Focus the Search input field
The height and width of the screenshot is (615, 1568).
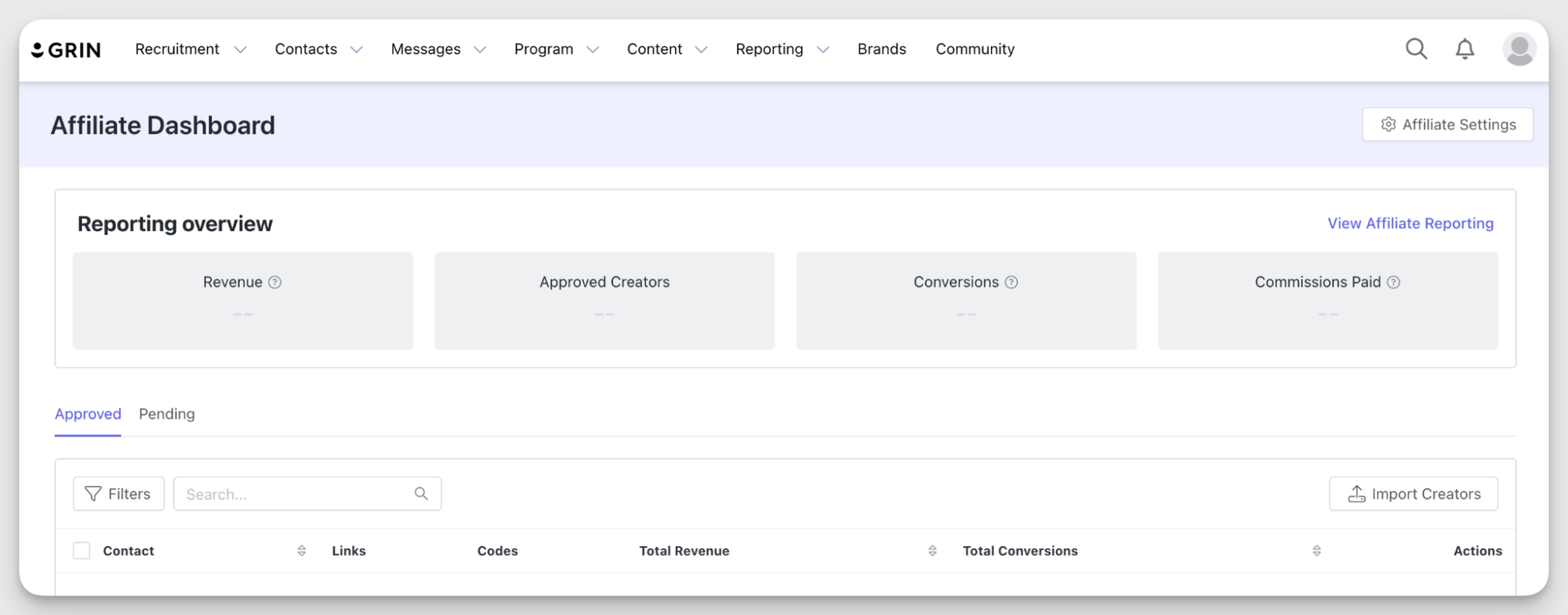coord(307,494)
